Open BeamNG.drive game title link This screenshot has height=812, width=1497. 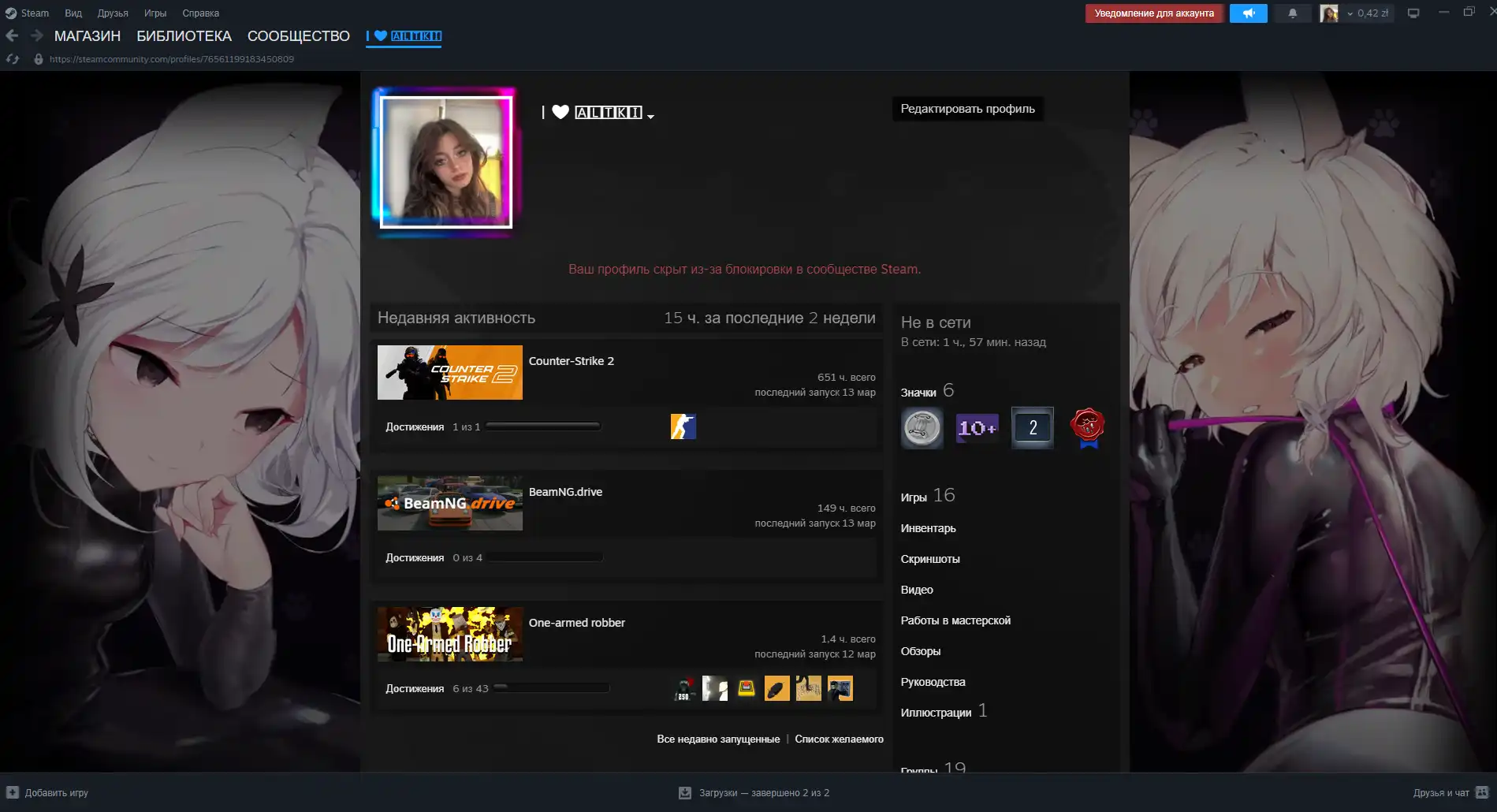pos(565,492)
